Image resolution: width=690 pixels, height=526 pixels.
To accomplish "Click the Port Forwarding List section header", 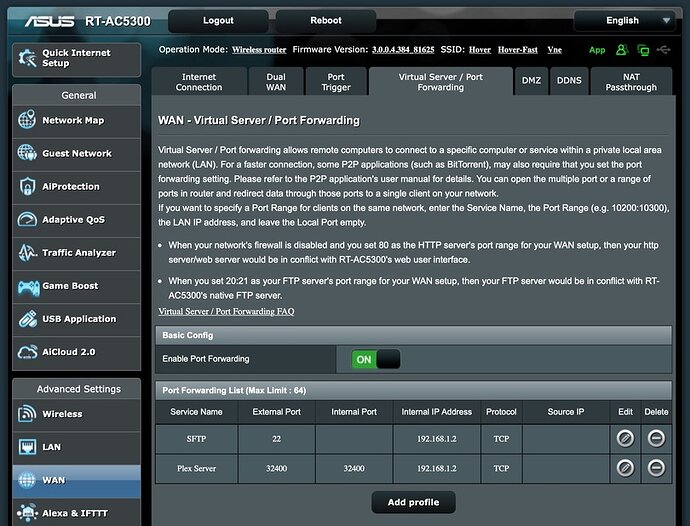I will coord(413,390).
